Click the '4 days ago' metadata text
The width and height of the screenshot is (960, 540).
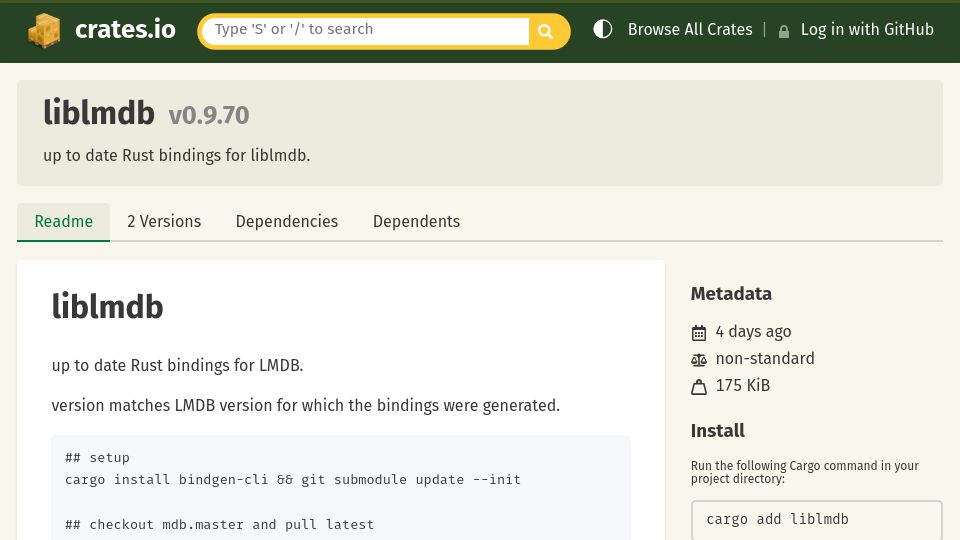753,332
